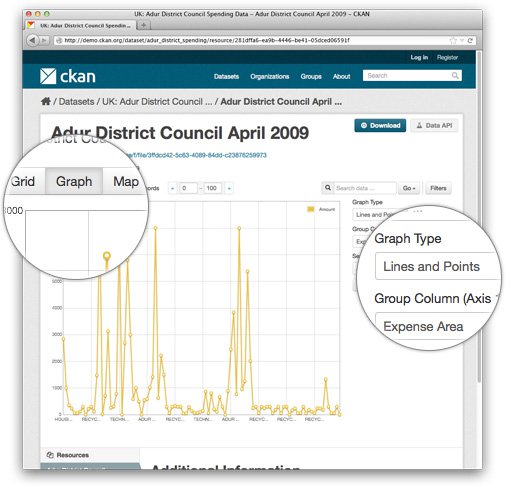Click the browser reload icon
The image size is (505, 487).
coord(470,40)
